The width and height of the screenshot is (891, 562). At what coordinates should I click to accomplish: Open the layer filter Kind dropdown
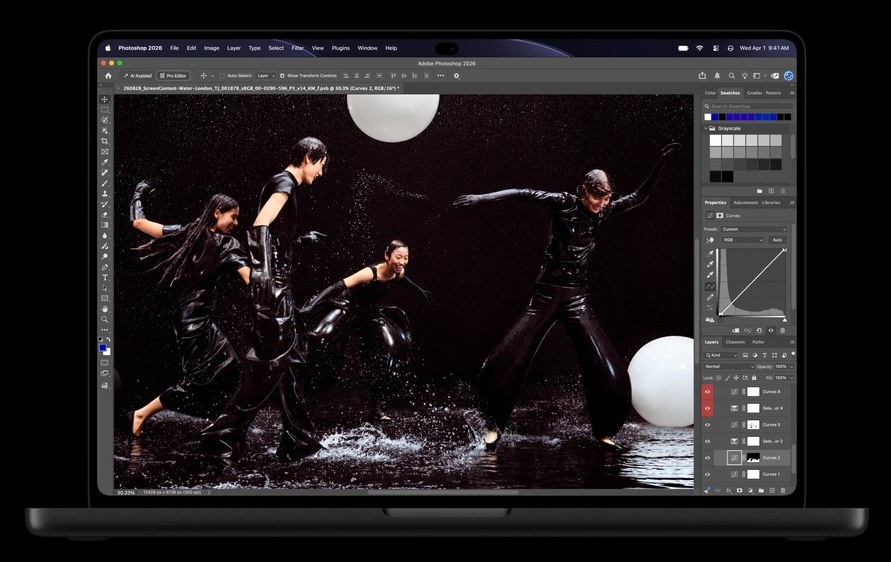[721, 355]
